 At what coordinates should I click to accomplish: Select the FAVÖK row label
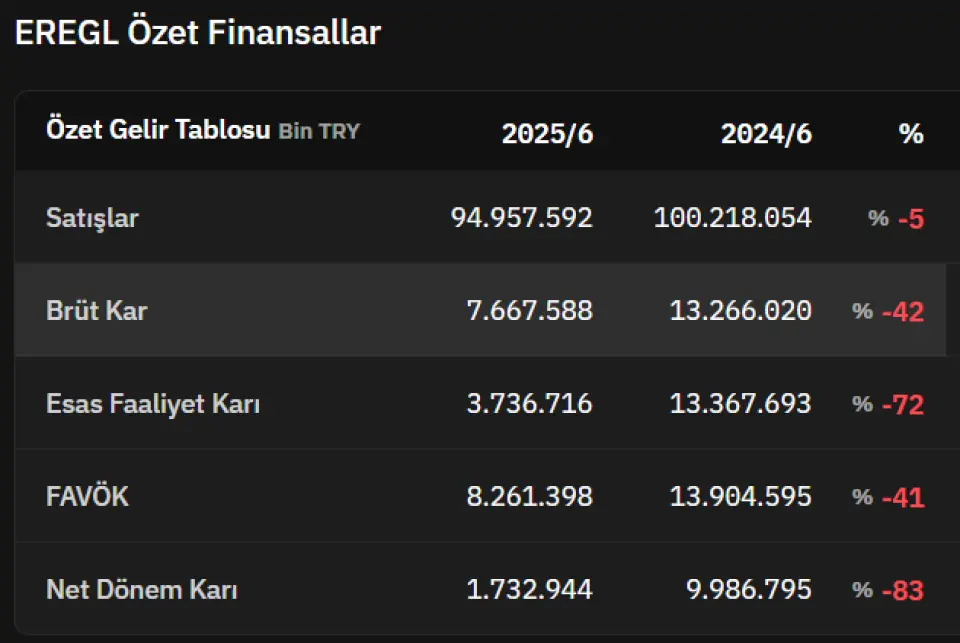(x=88, y=496)
